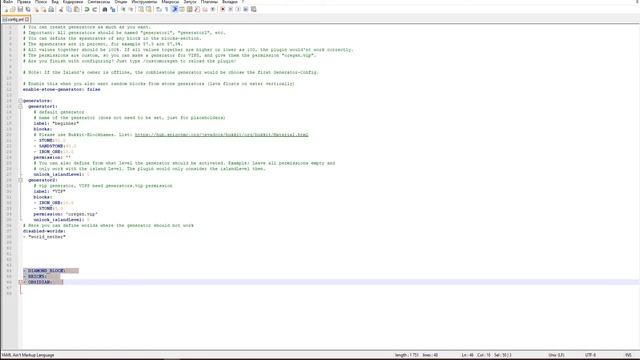Toggle the highlighted indent guide button
Image resolution: width=640 pixels, height=360 pixels.
click(174, 9)
